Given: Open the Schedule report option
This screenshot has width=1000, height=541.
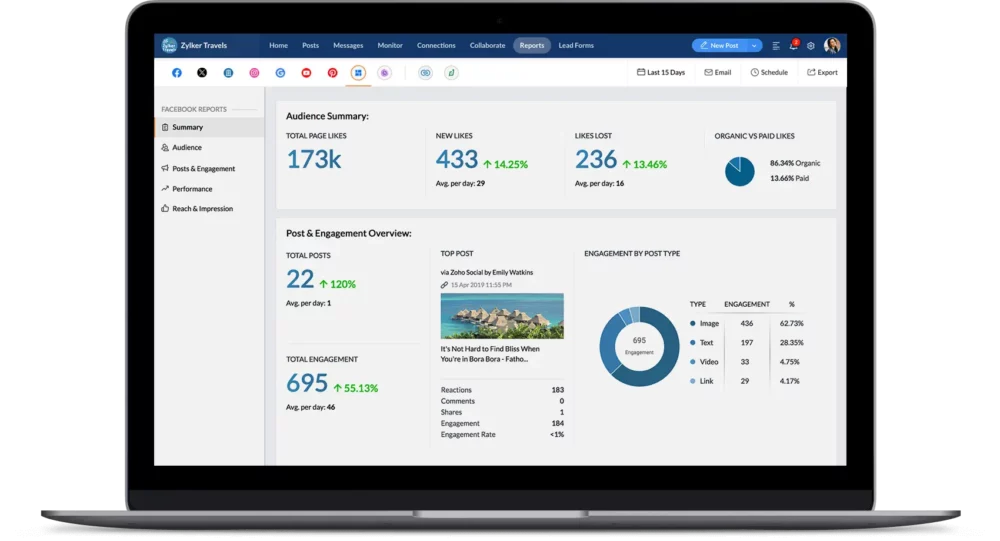Looking at the screenshot, I should tap(769, 73).
